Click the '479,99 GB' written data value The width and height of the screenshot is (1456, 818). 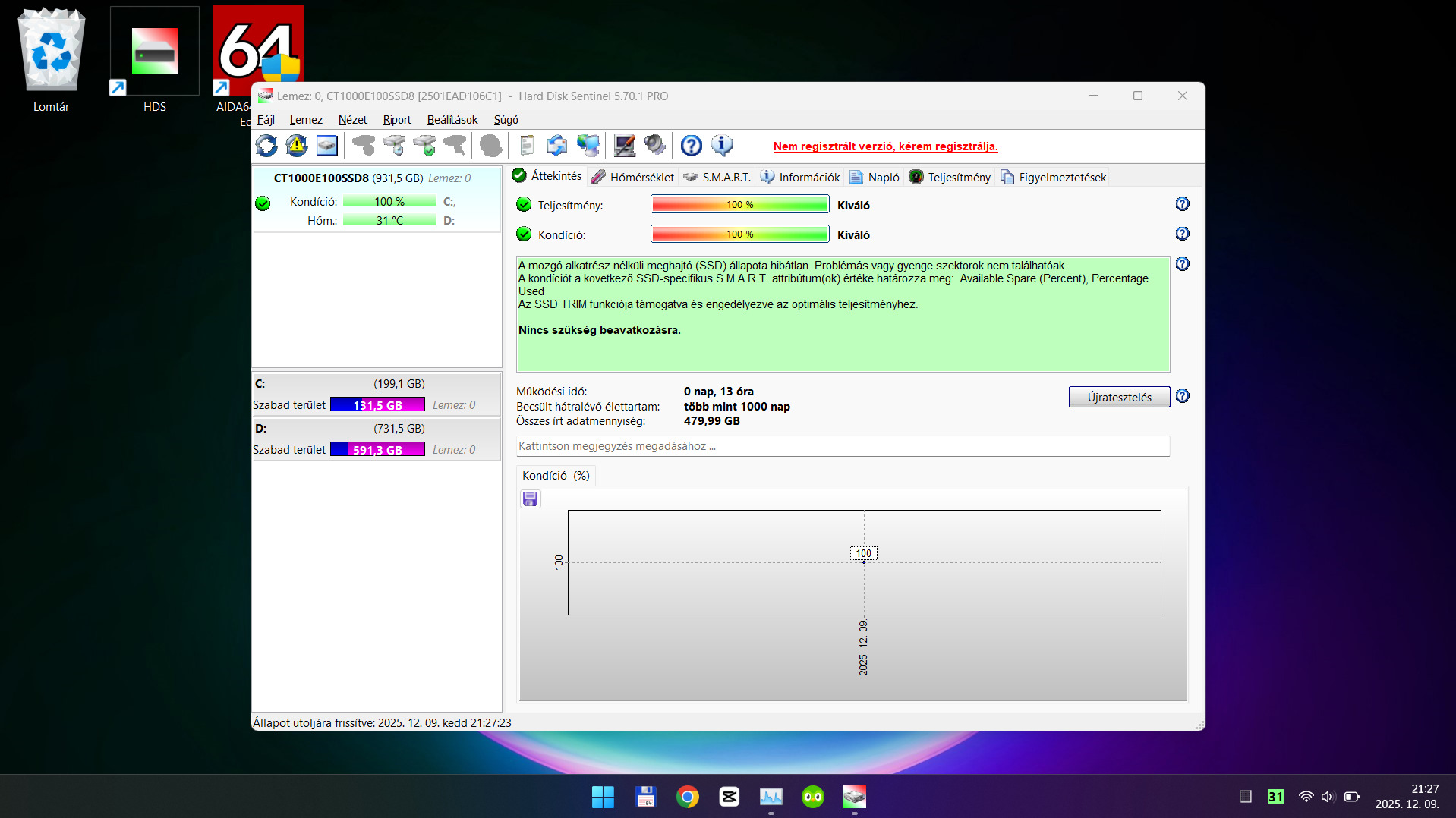point(712,421)
